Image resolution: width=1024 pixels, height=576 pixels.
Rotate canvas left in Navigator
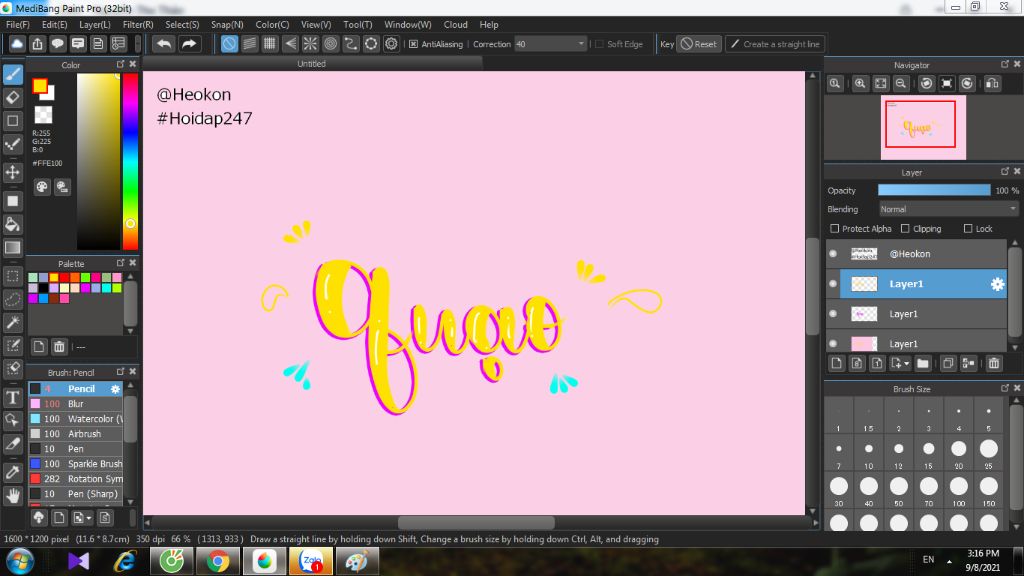click(x=926, y=84)
